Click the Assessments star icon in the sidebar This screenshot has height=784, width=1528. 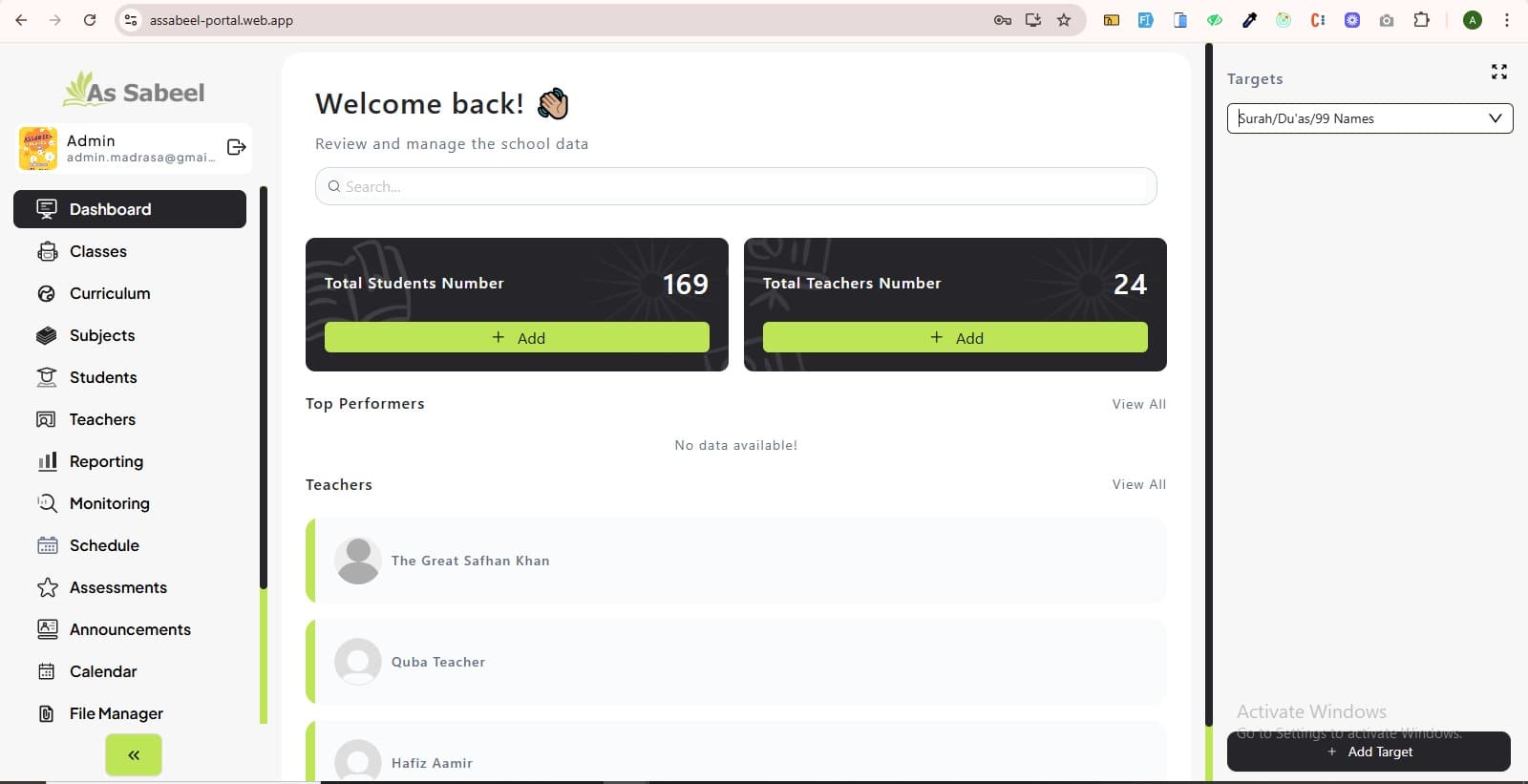[47, 587]
